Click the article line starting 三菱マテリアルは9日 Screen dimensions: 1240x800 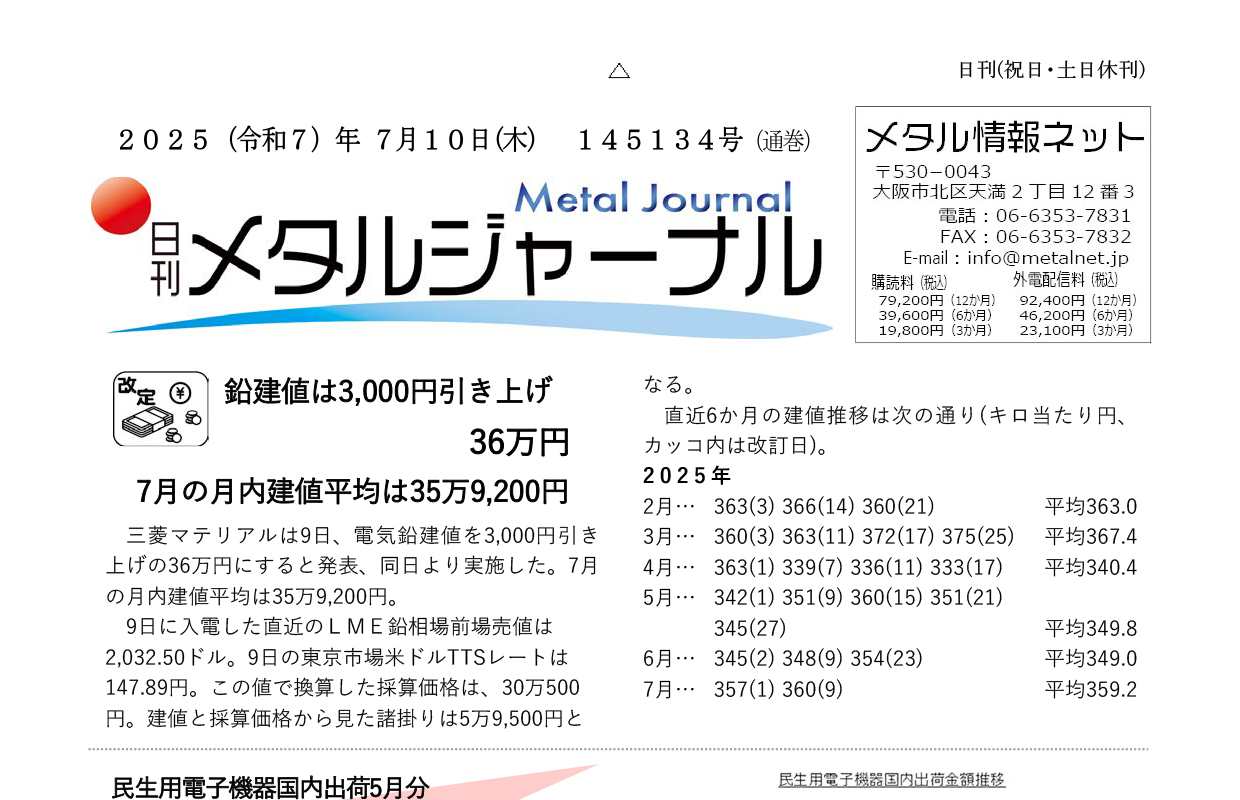363,535
